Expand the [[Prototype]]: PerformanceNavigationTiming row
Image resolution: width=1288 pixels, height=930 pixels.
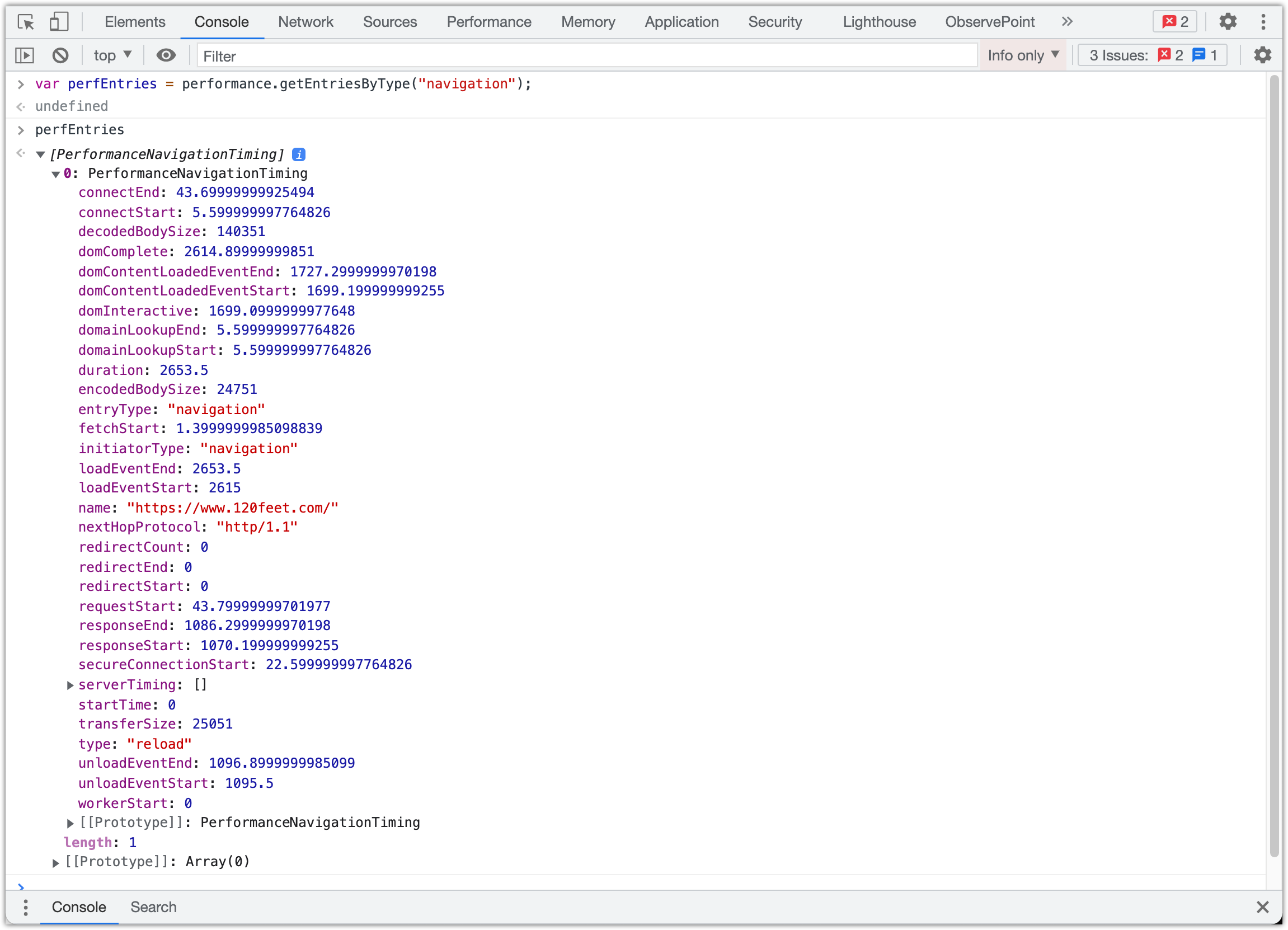point(70,823)
